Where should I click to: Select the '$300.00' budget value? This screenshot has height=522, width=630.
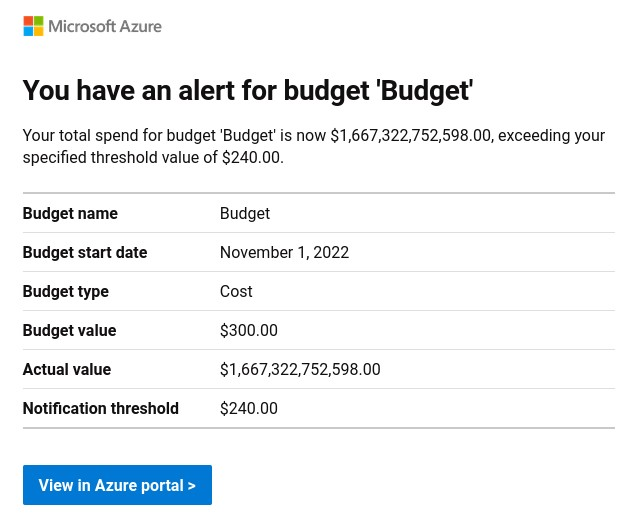249,330
